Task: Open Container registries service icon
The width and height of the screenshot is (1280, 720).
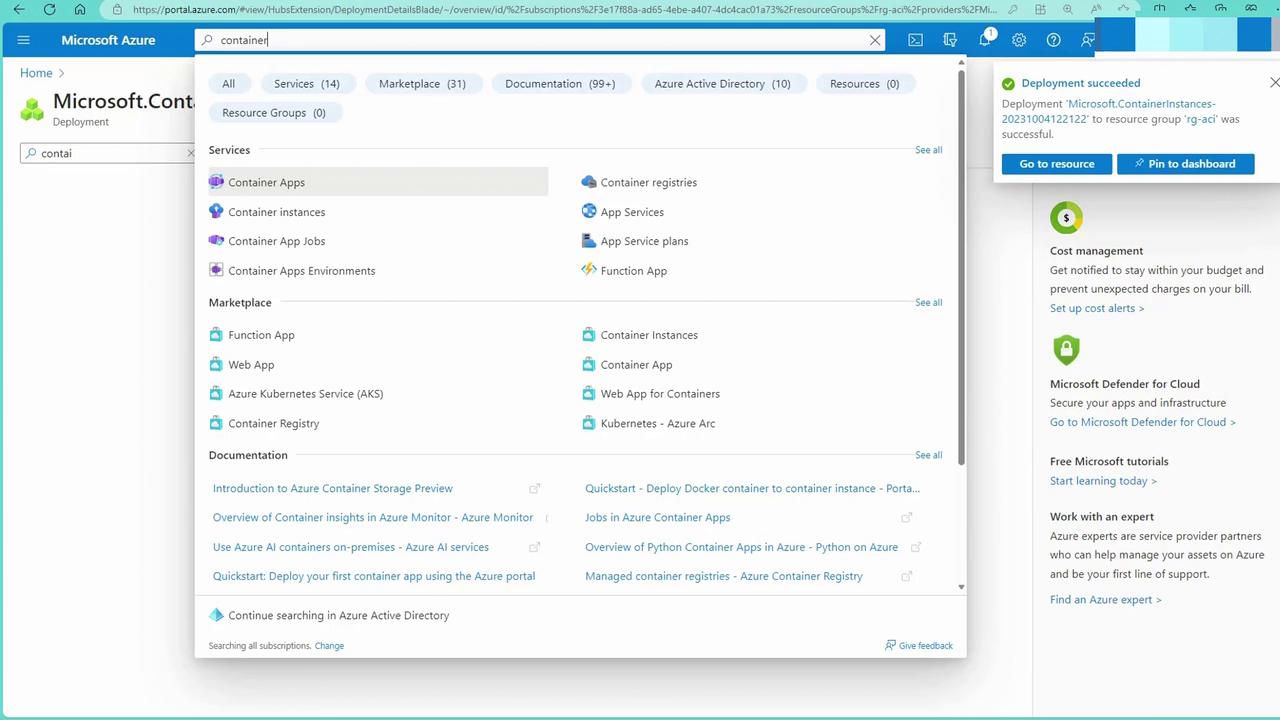Action: [x=589, y=182]
